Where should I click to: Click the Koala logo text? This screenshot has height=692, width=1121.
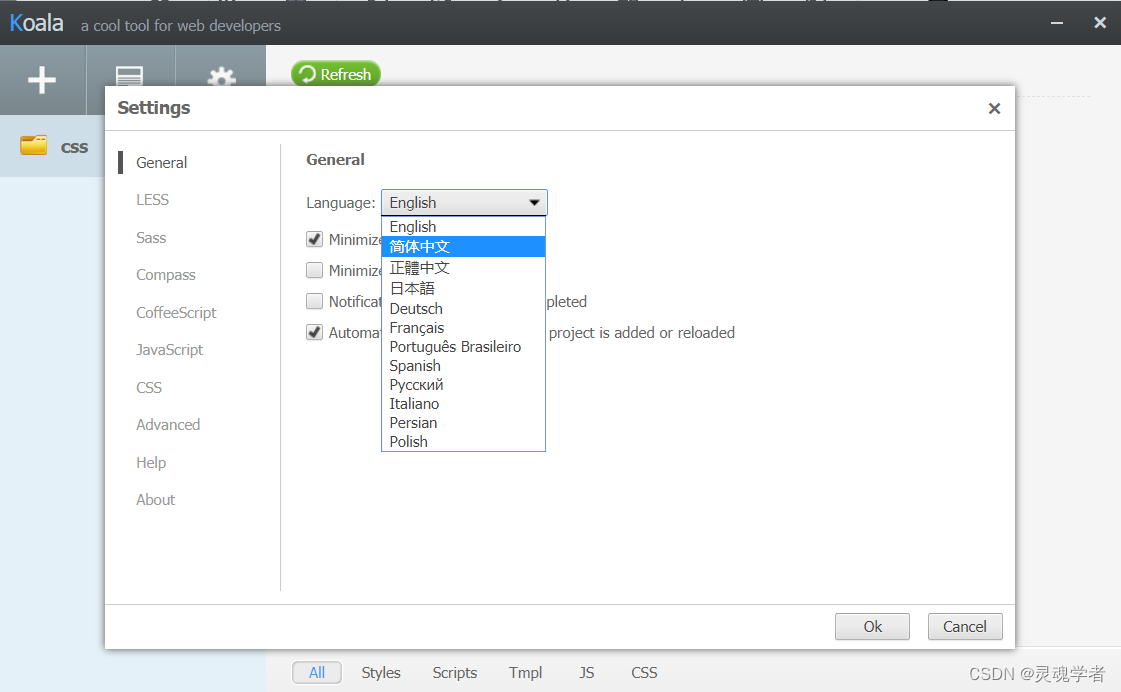[36, 23]
